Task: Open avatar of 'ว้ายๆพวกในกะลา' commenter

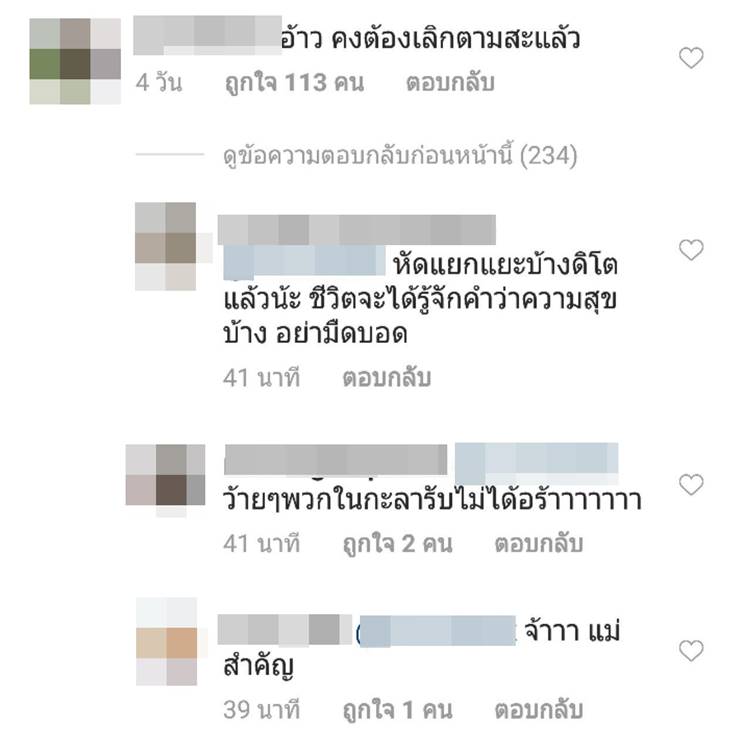Action: 165,480
